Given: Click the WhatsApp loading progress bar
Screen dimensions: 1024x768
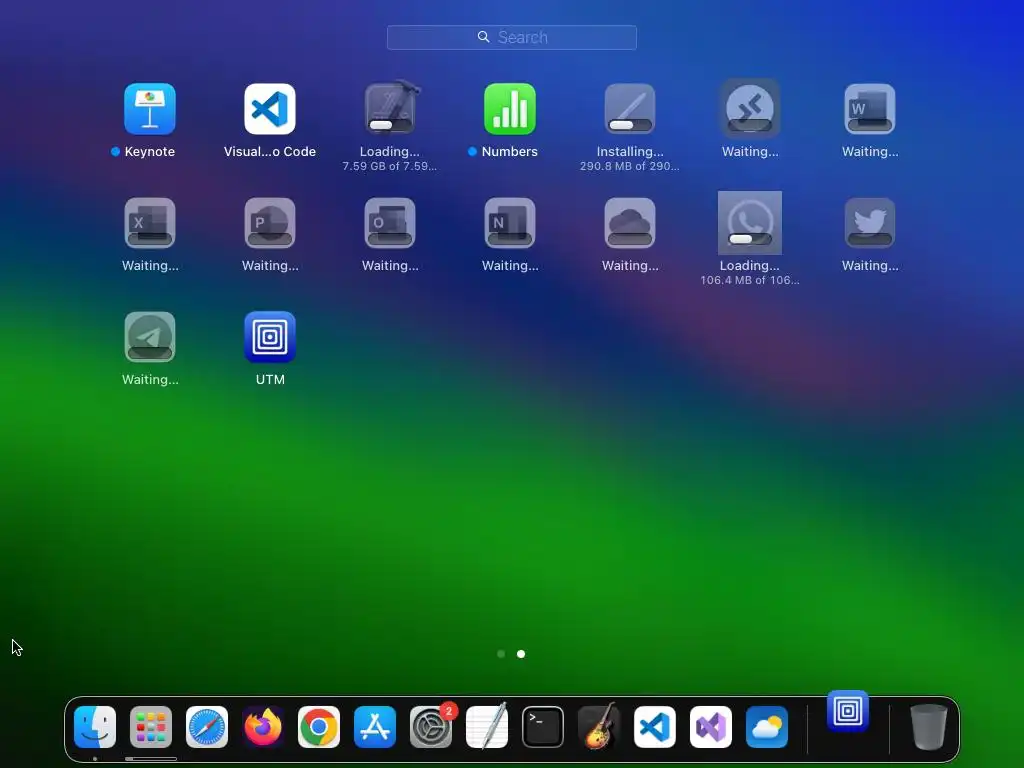Looking at the screenshot, I should (750, 239).
